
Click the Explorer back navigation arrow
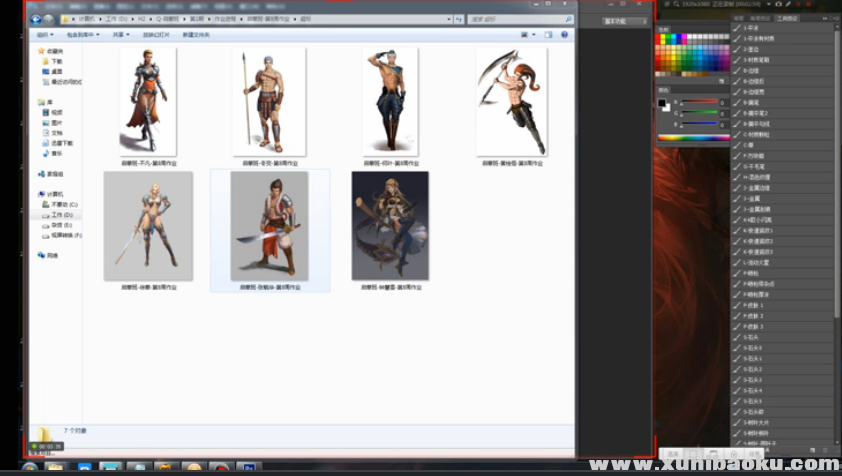coord(35,19)
